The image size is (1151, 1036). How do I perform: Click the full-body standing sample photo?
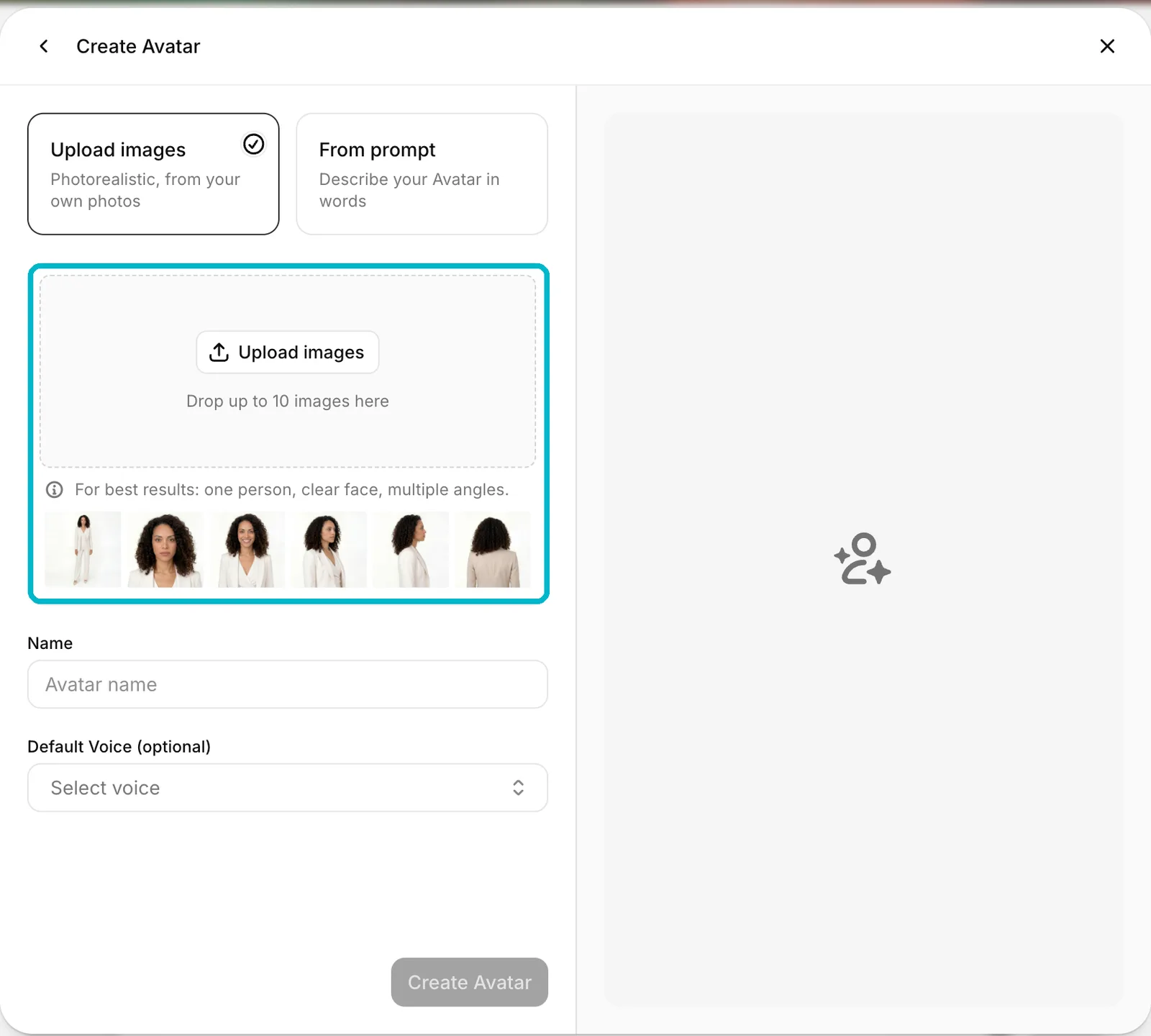click(x=83, y=550)
